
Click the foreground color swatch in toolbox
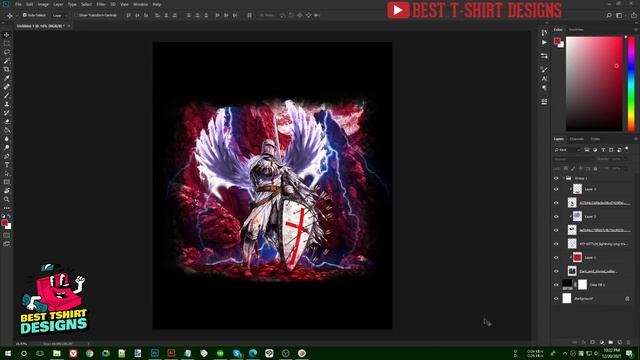point(4,222)
